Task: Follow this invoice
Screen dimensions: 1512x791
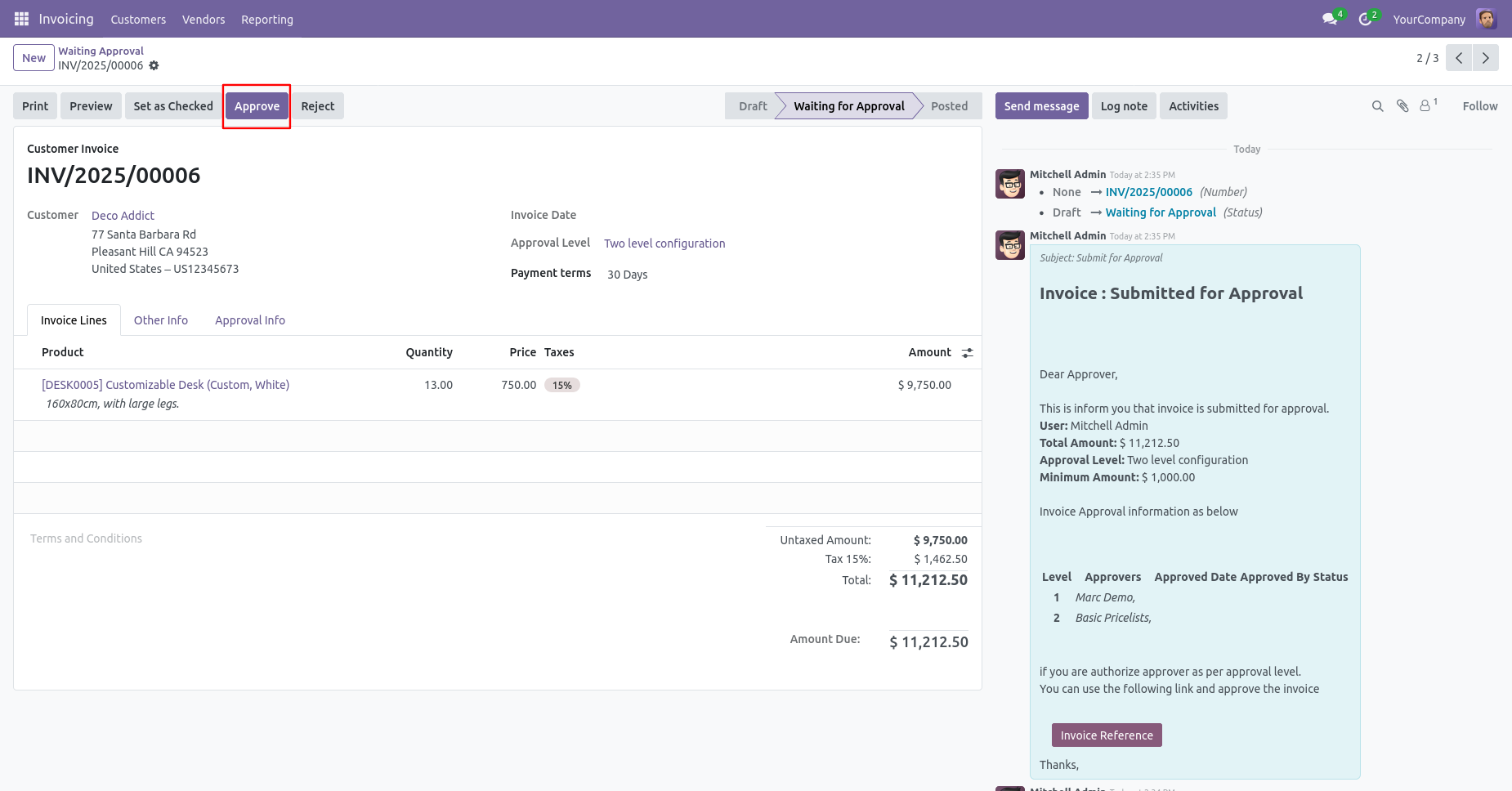Action: point(1480,106)
